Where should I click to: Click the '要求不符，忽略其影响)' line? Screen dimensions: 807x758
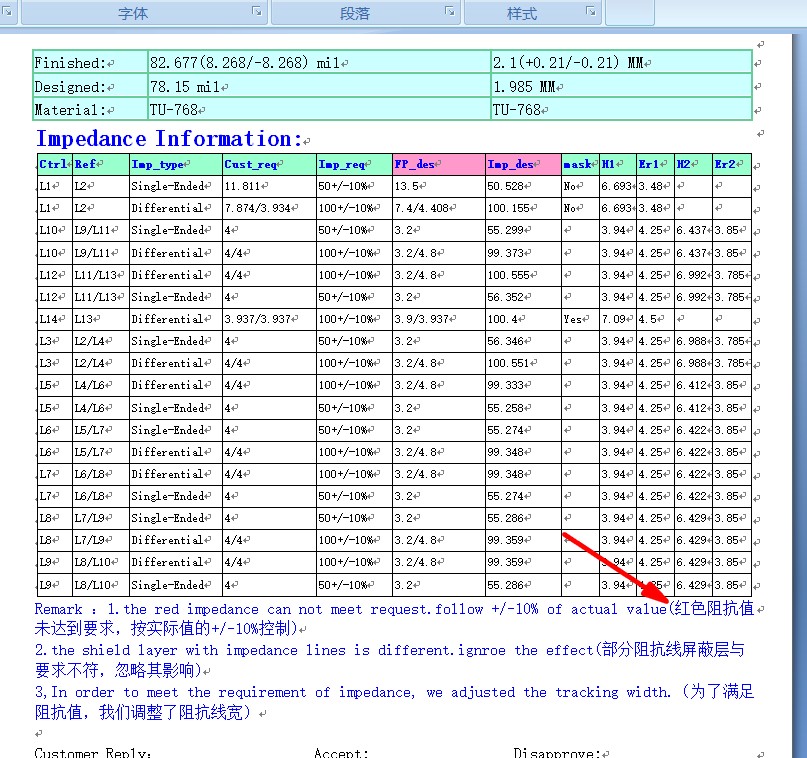(x=118, y=670)
